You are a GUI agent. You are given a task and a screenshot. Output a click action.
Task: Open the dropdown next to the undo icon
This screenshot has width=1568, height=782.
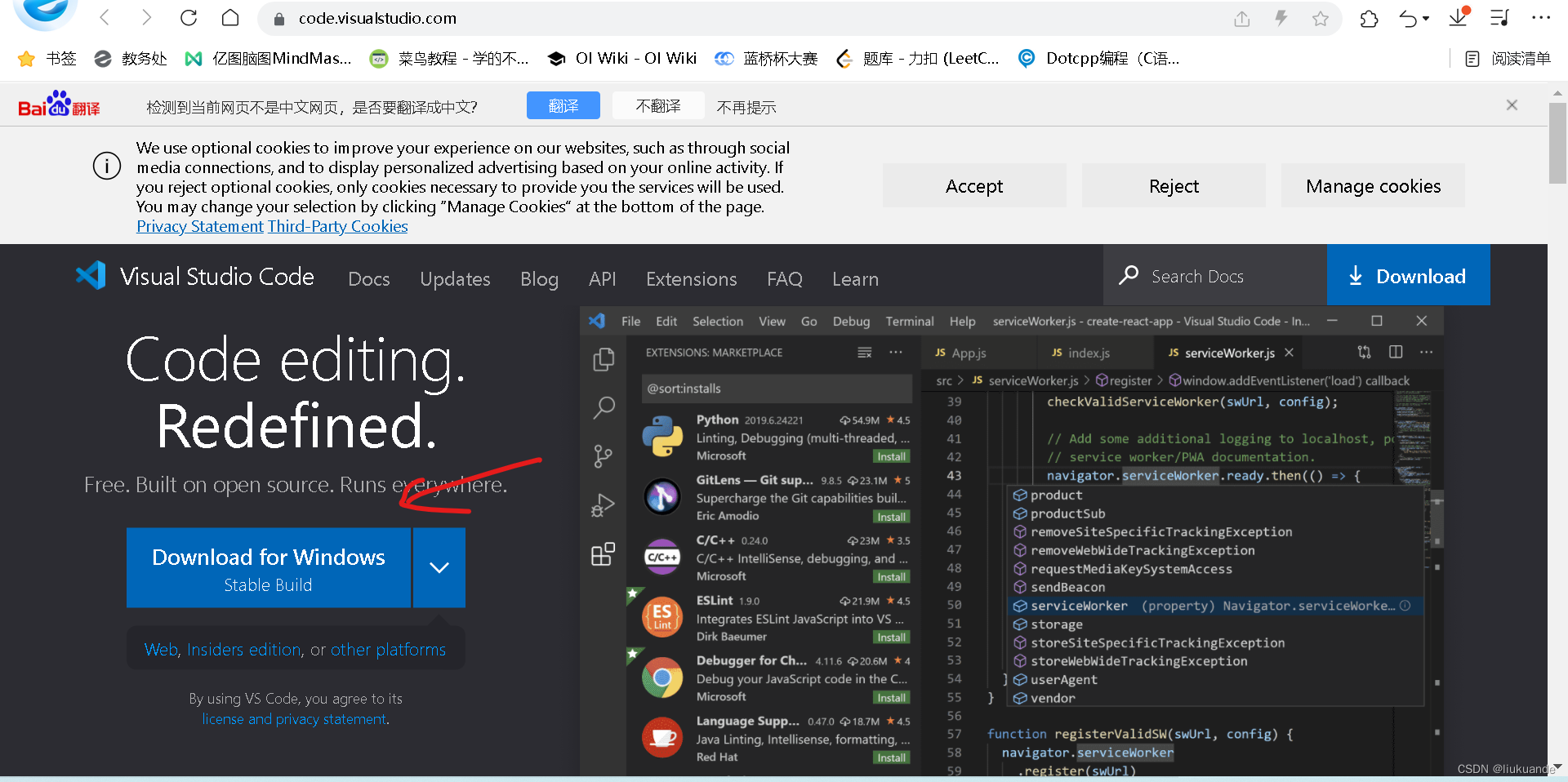pos(1426,19)
